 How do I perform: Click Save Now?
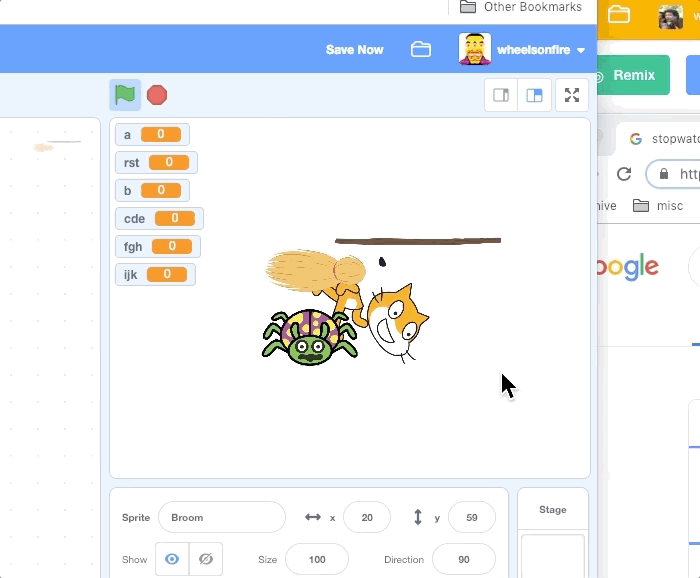point(354,50)
